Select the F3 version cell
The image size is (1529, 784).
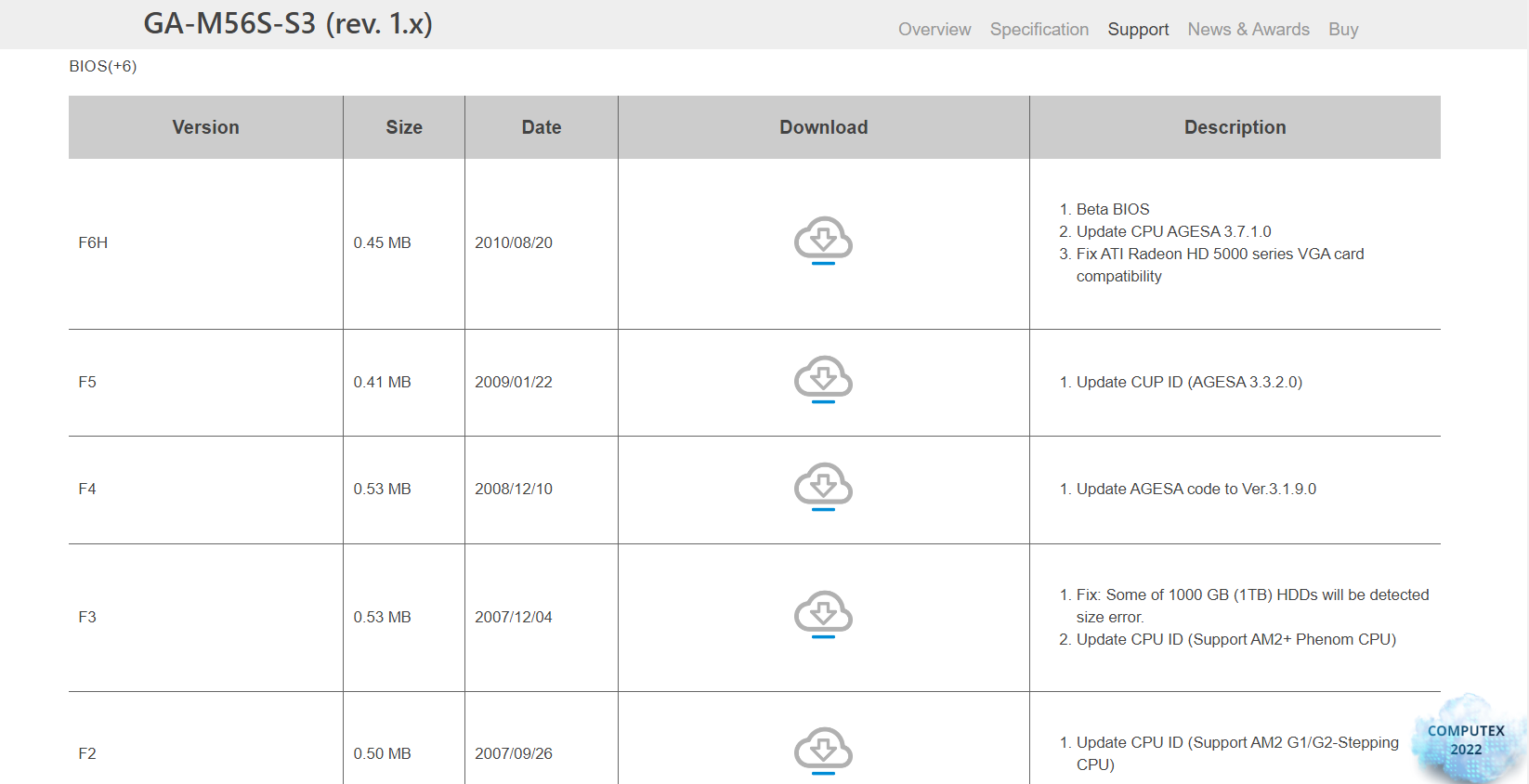coord(206,618)
